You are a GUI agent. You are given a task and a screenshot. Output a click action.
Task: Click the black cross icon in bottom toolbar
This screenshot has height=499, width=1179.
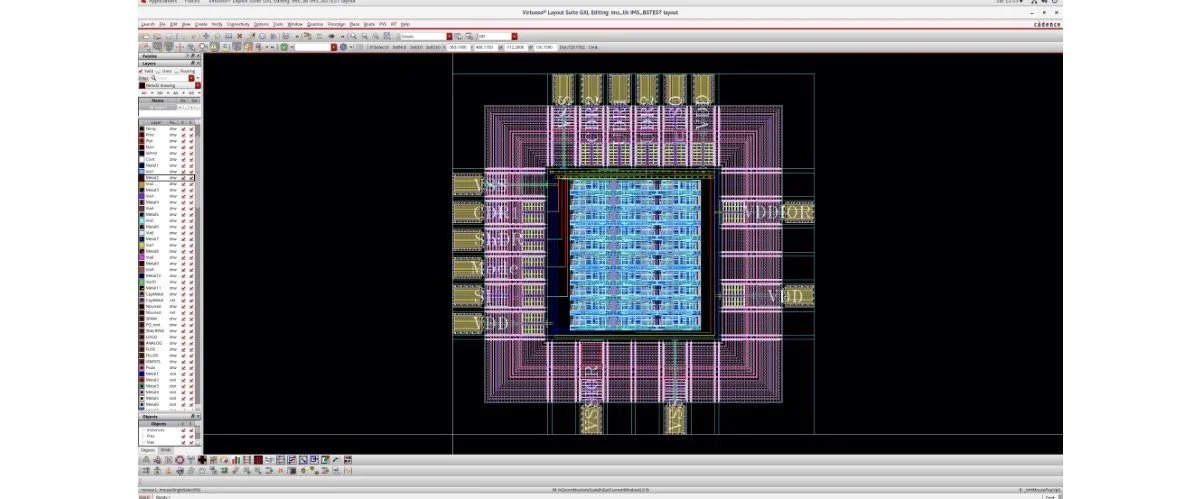click(202, 460)
